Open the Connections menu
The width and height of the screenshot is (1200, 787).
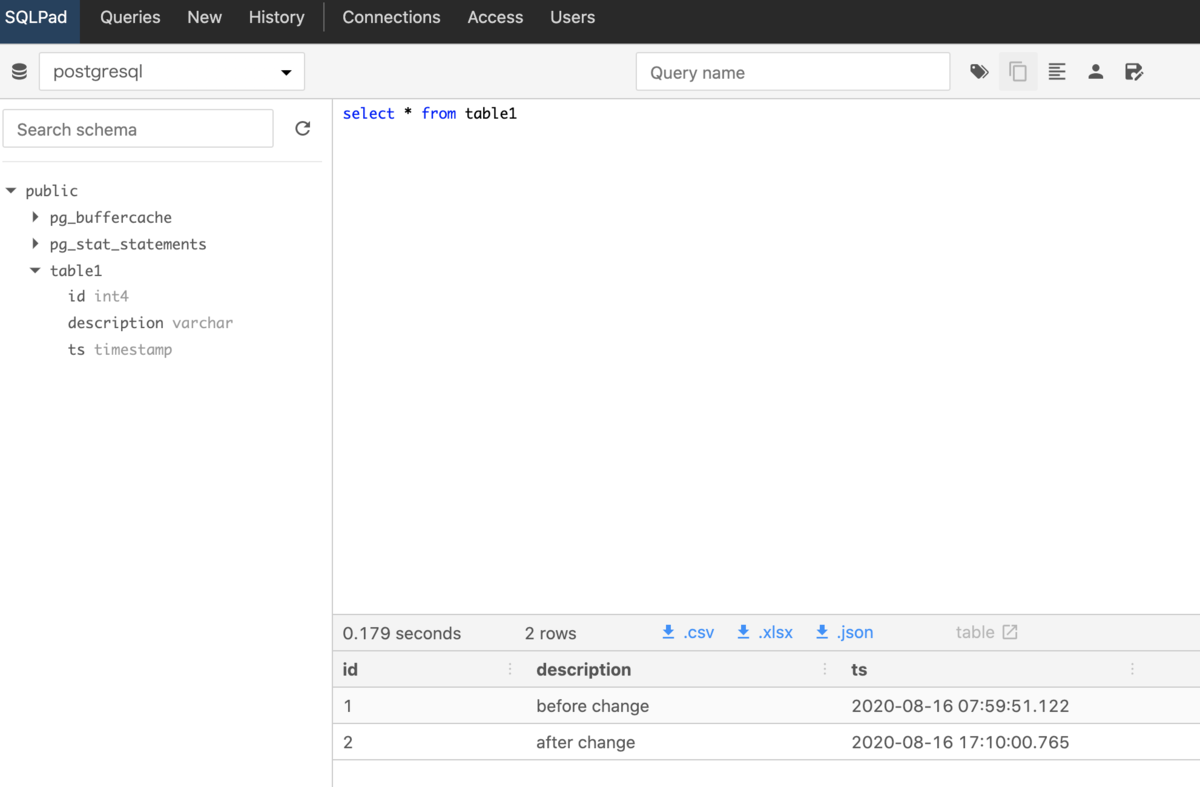coord(391,17)
